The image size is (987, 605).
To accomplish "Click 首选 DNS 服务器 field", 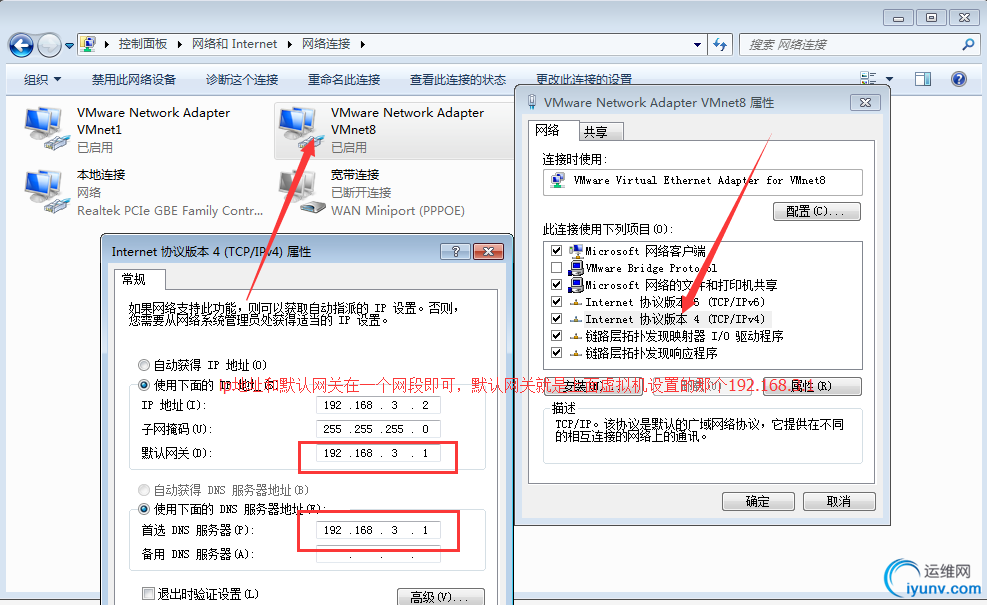I will pyautogui.click(x=378, y=531).
